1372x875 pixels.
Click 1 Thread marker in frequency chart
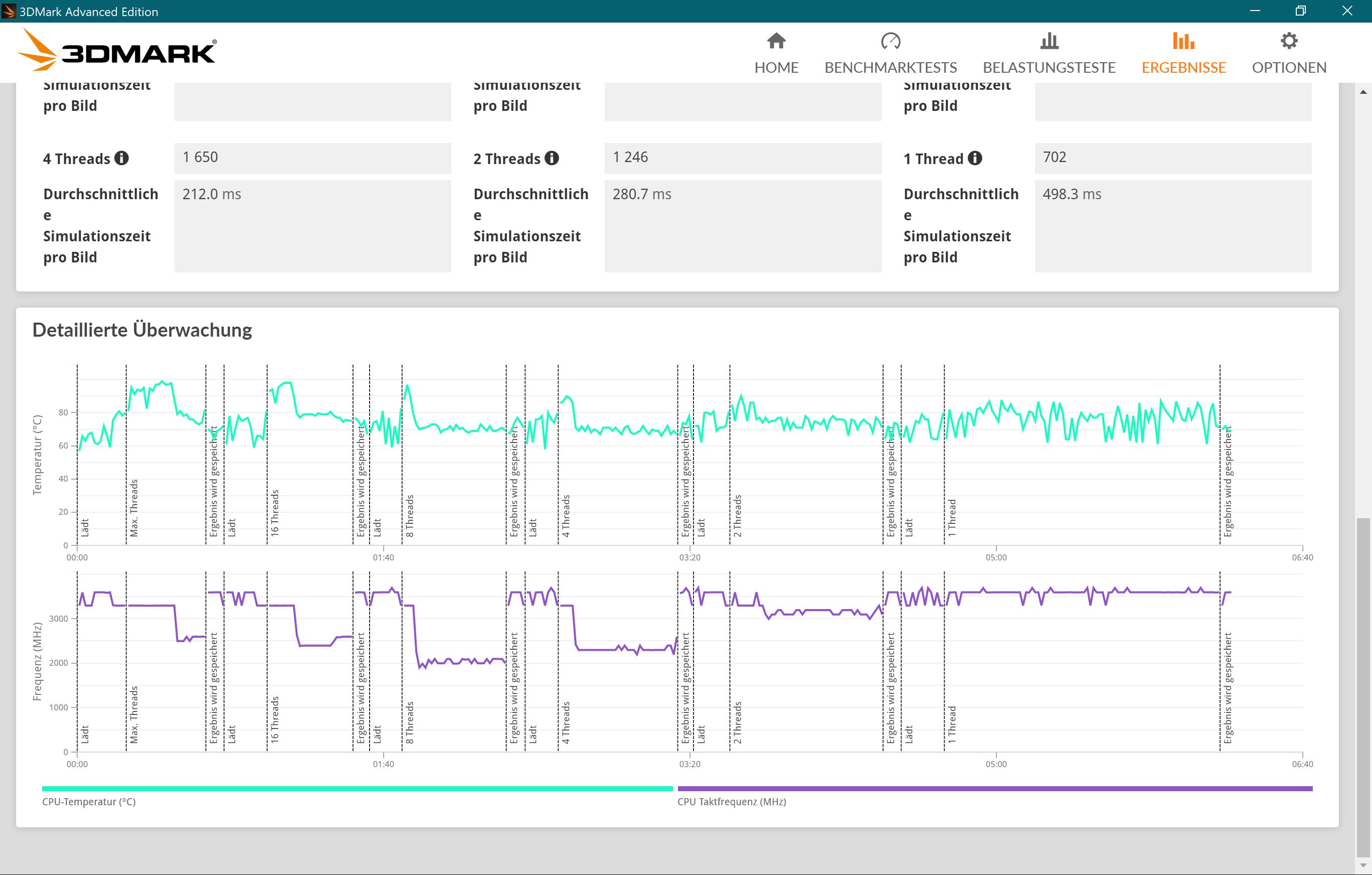(x=951, y=724)
